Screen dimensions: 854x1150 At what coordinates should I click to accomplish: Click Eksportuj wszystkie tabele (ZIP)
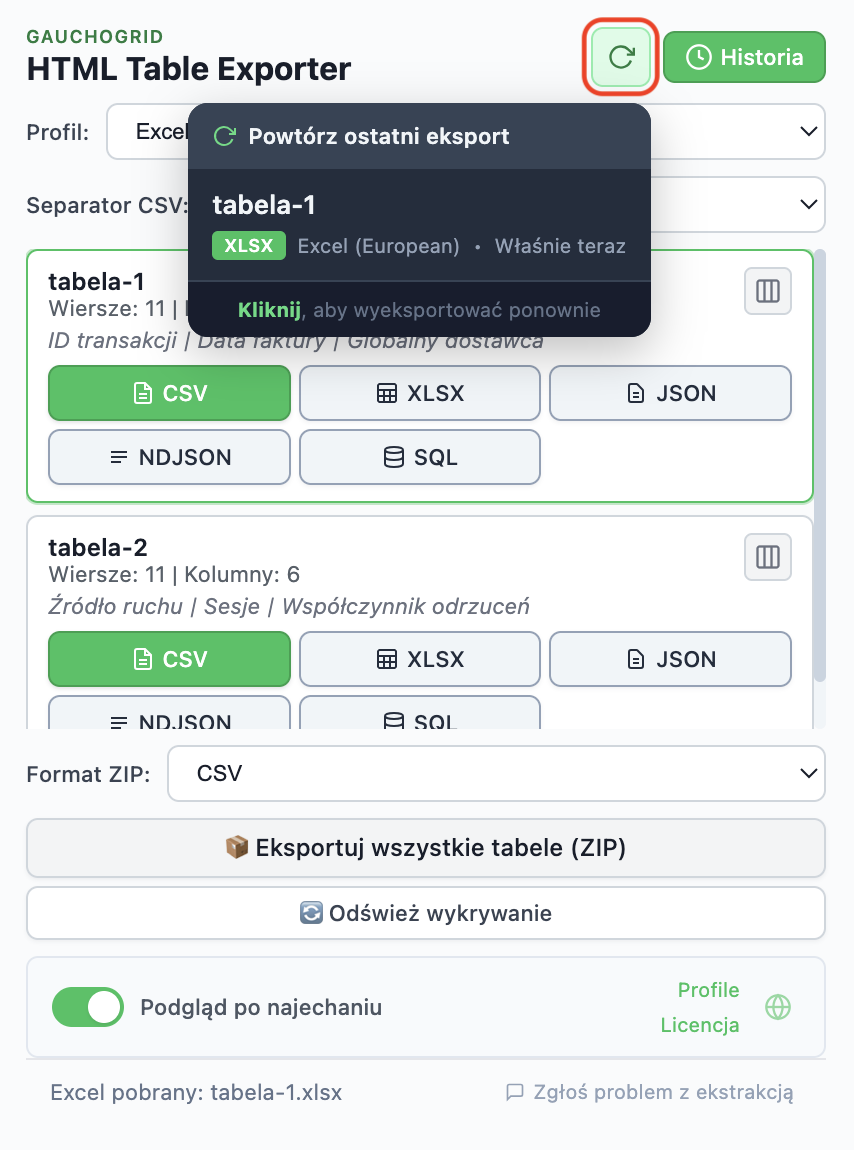[426, 848]
